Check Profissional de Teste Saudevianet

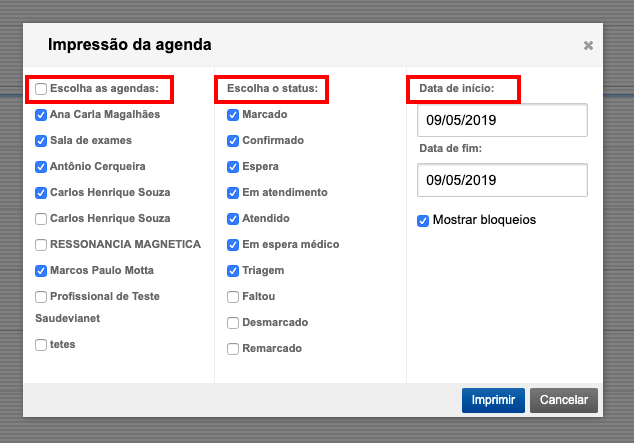tap(40, 296)
